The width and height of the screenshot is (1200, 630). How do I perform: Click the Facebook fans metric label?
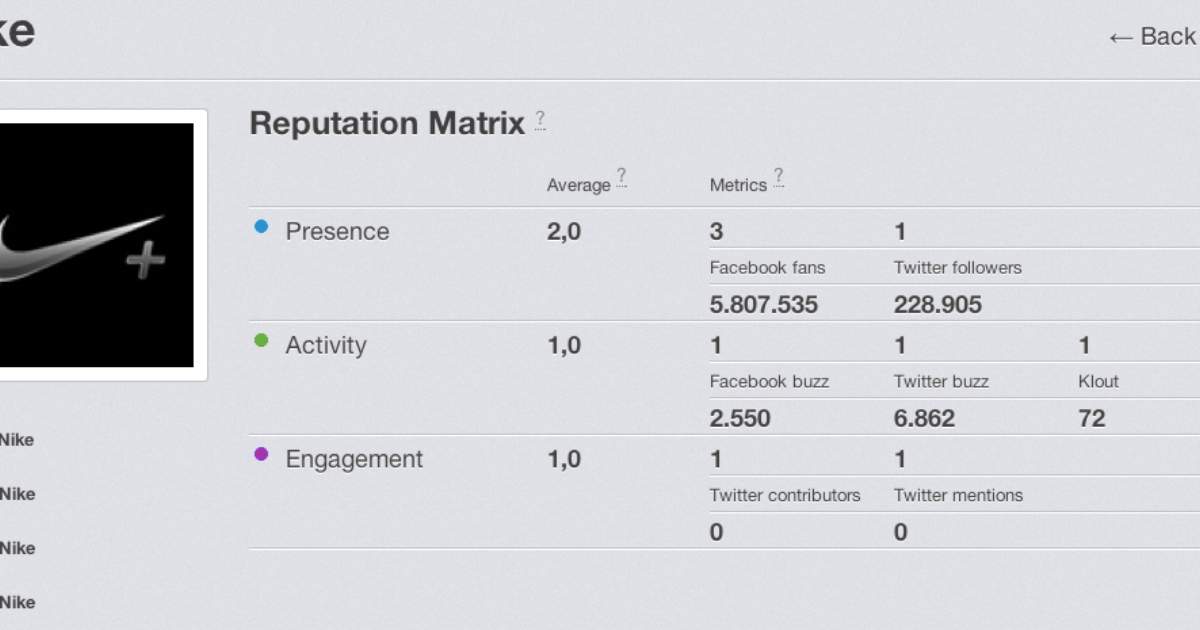coord(767,268)
